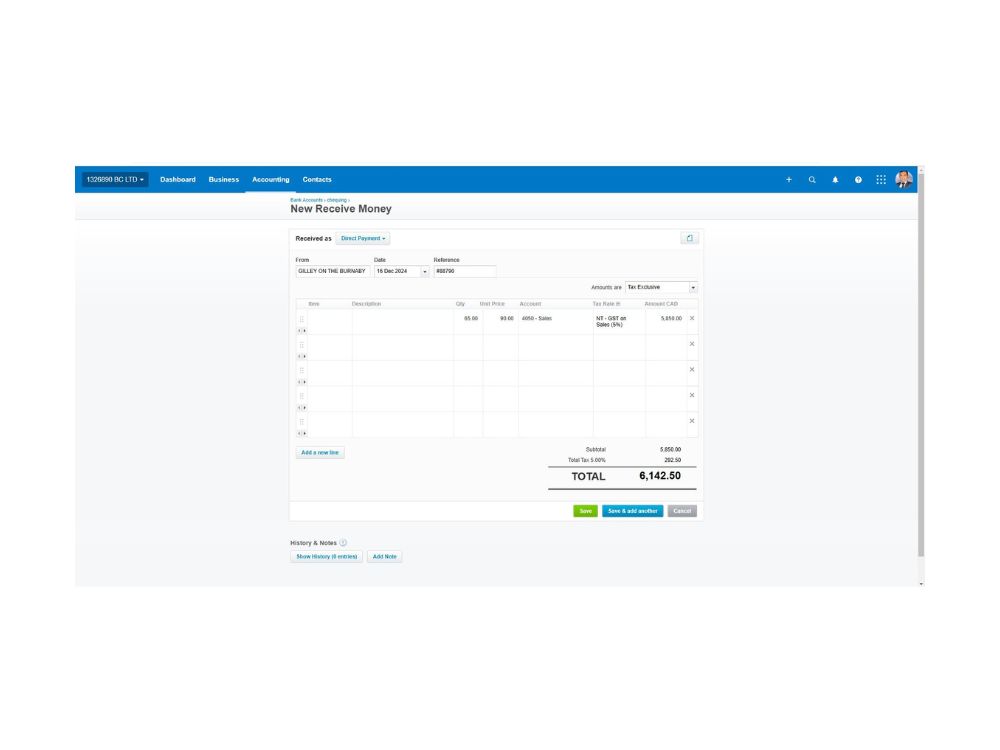
Task: Delete the last empty line item
Action: tap(692, 421)
